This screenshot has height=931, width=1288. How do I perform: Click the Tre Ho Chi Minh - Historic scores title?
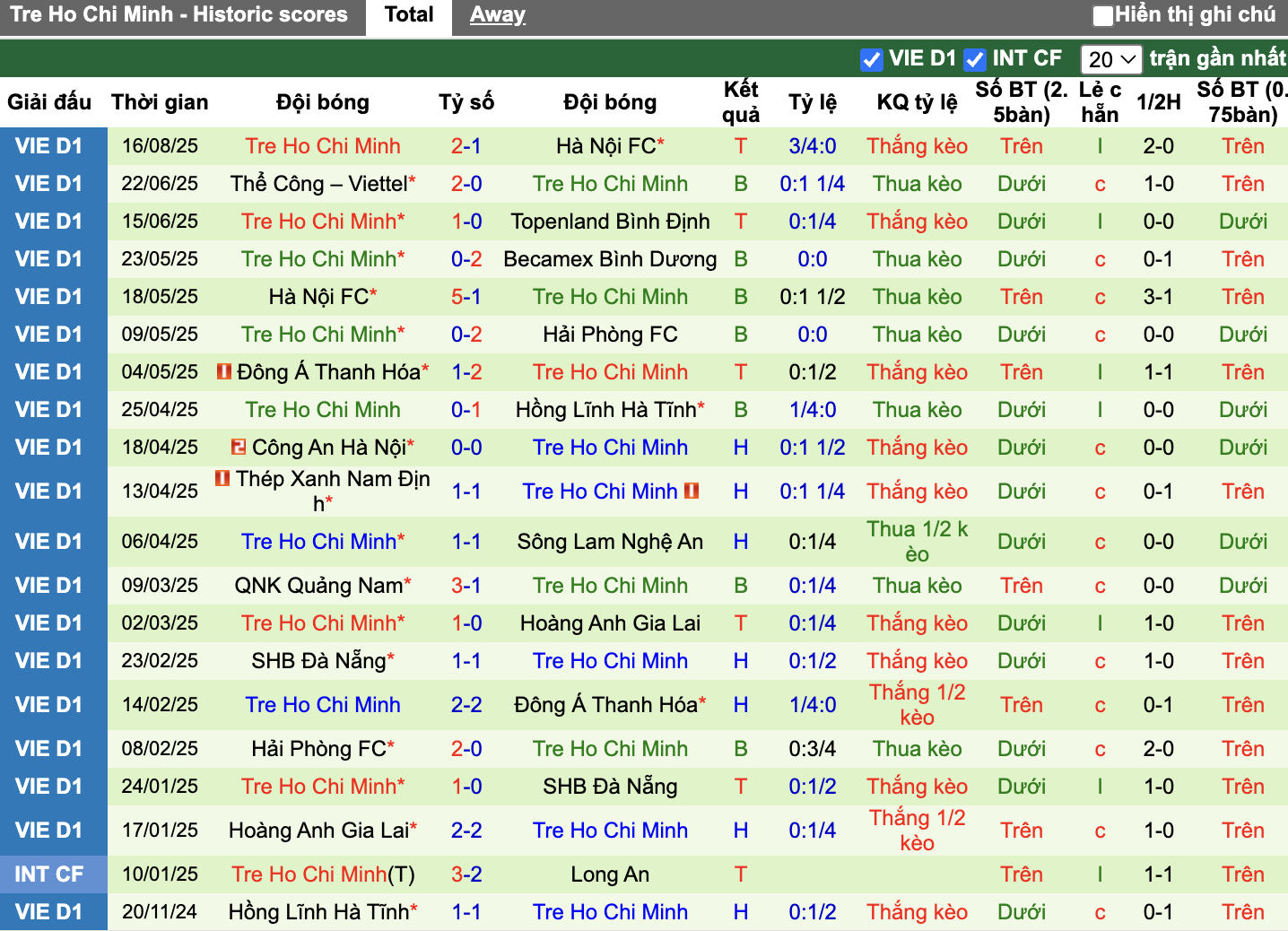179,14
